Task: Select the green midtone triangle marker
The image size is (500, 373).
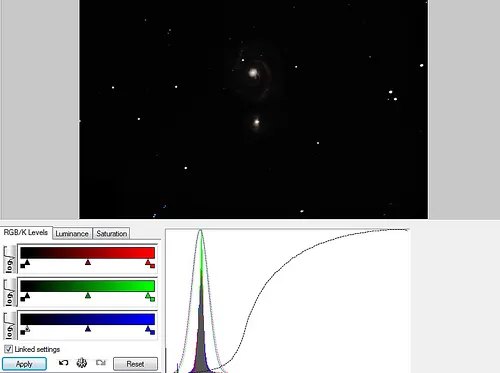Action: pyautogui.click(x=88, y=296)
